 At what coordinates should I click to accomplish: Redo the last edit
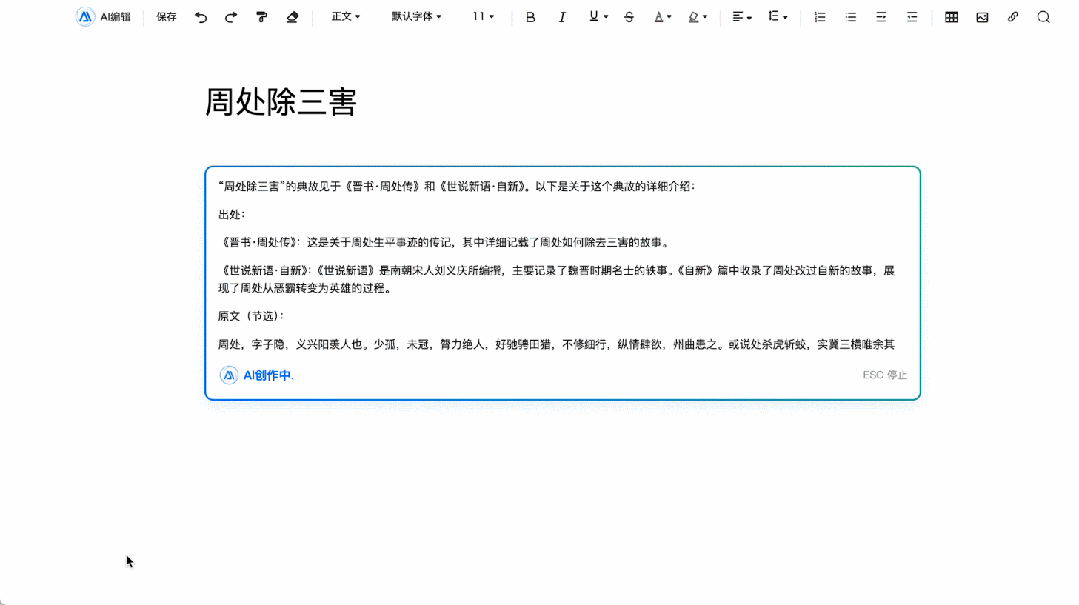coord(230,17)
